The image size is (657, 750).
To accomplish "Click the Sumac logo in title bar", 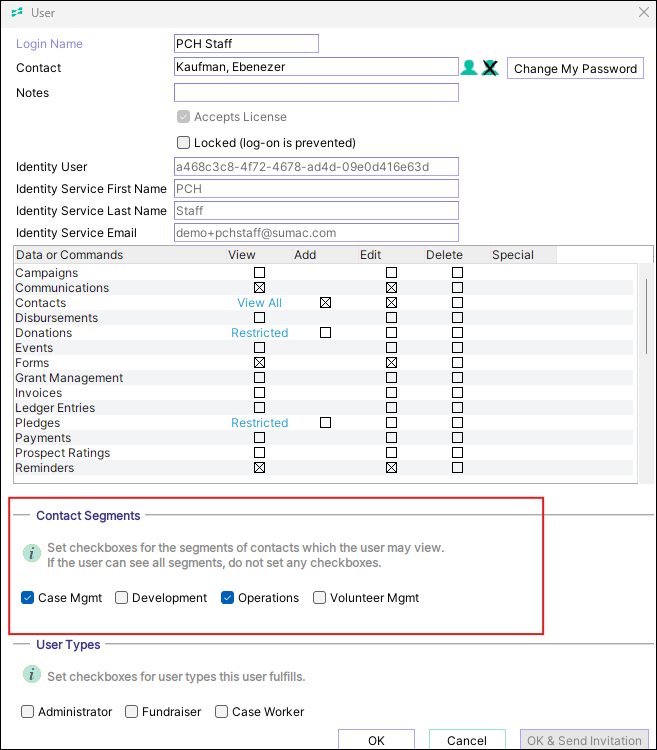I will point(17,12).
